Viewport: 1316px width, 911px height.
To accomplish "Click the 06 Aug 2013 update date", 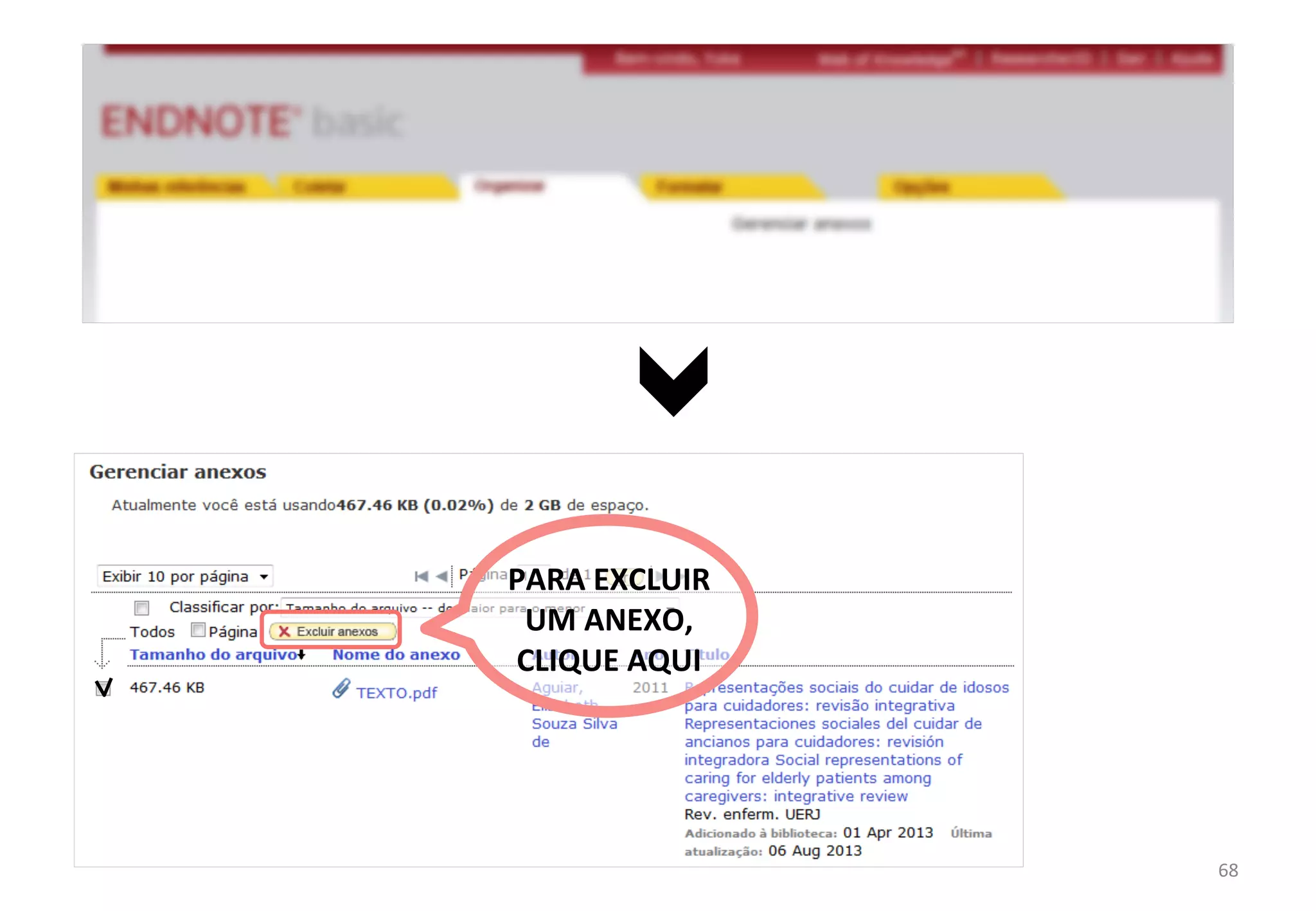I will [x=815, y=851].
